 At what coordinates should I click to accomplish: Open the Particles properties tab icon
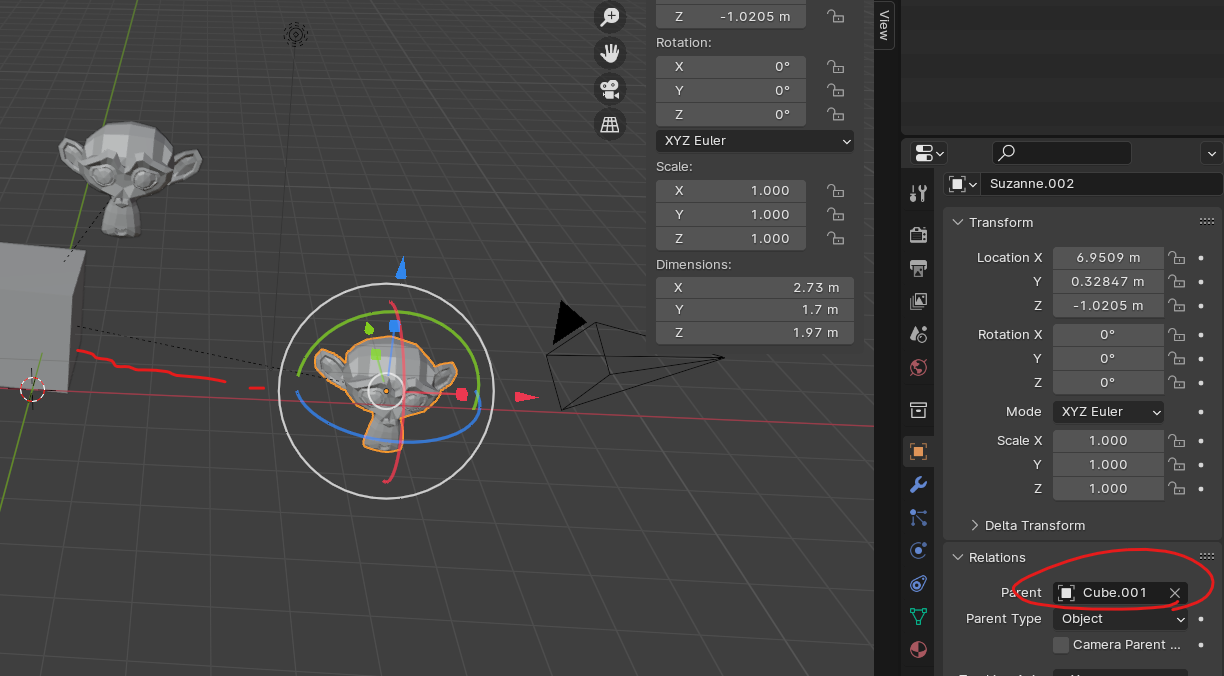coord(918,518)
